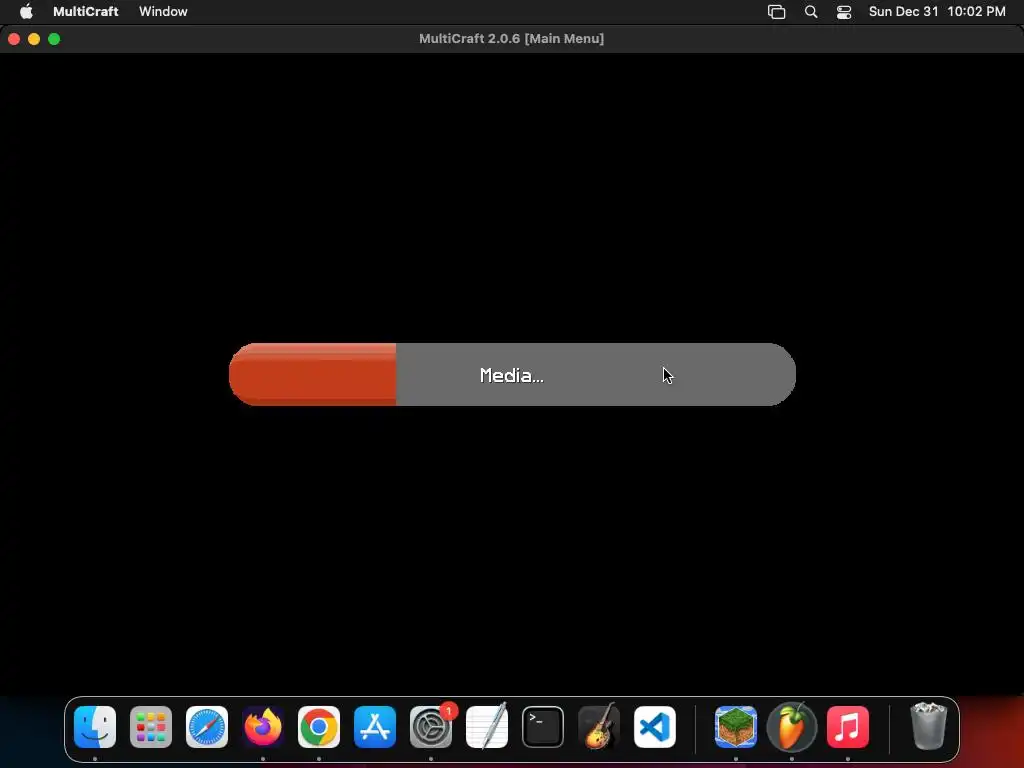Open the MultiCraft application menu
Viewport: 1024px width, 768px height.
[86, 11]
